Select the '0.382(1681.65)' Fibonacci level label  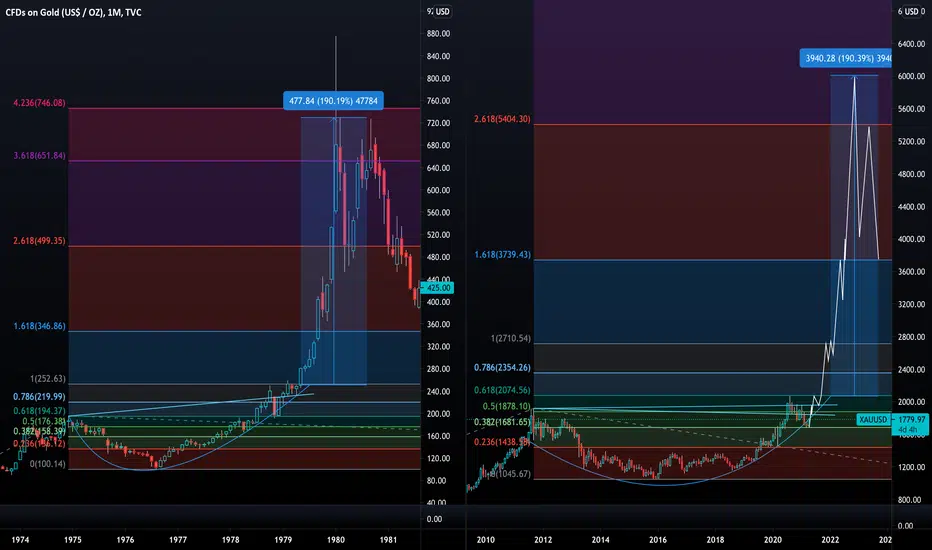[502, 422]
